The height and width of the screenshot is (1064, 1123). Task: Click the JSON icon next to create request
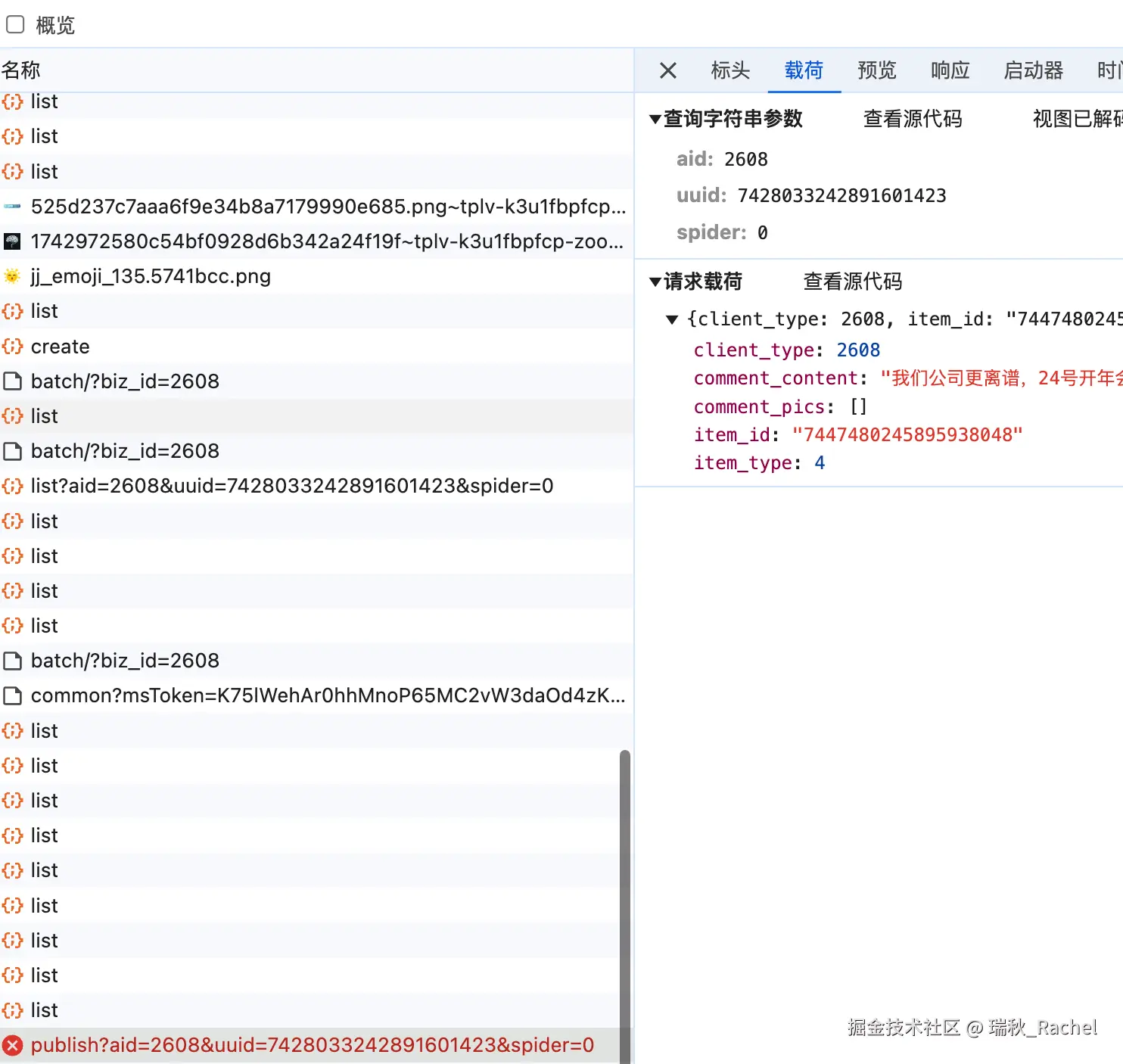(x=13, y=347)
